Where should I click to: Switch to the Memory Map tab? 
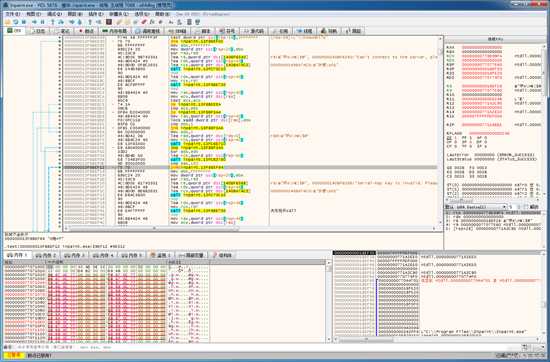point(114,31)
